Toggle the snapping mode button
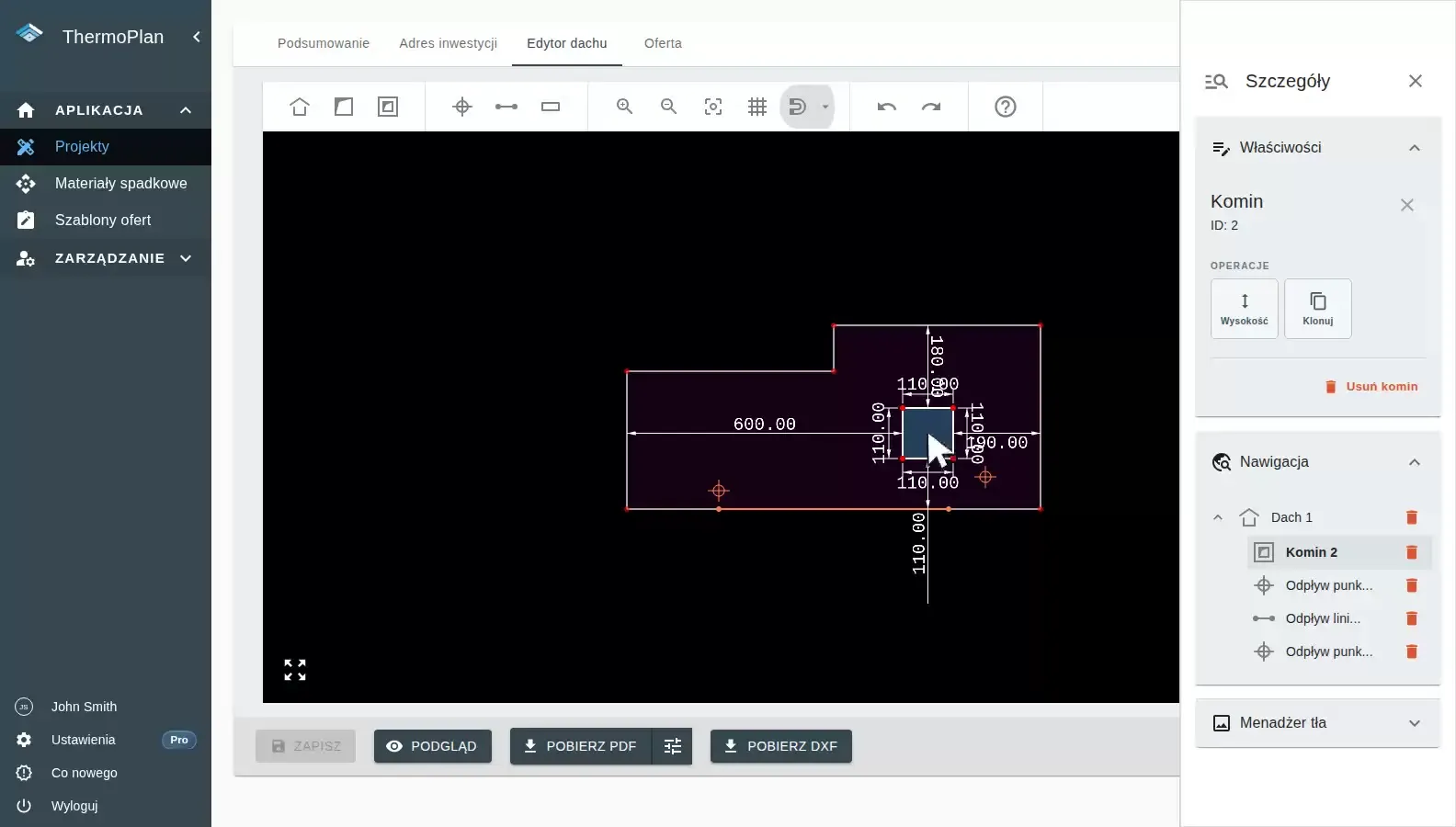This screenshot has width=1456, height=827. [x=798, y=107]
